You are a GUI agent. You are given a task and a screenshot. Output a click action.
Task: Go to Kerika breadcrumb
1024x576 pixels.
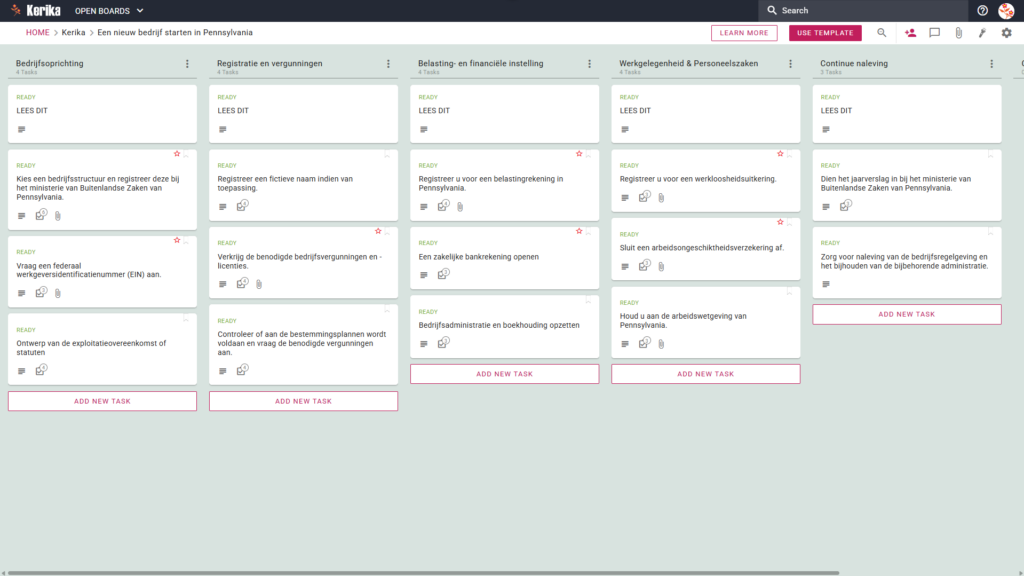click(x=73, y=33)
